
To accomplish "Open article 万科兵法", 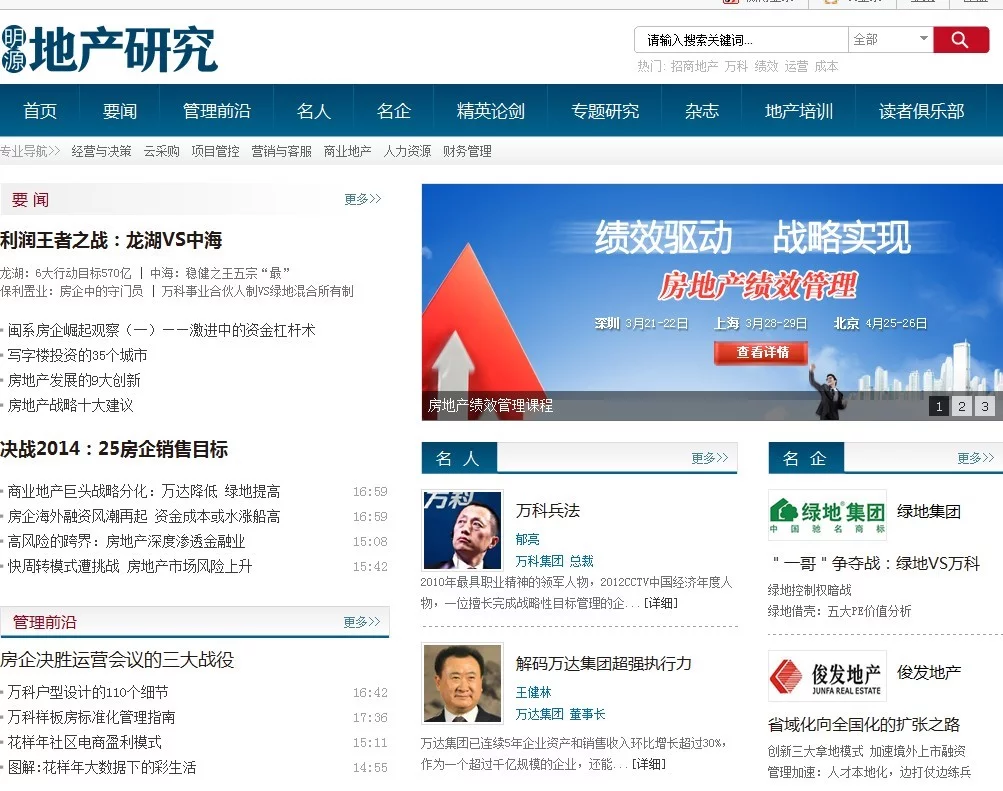I will click(x=548, y=510).
